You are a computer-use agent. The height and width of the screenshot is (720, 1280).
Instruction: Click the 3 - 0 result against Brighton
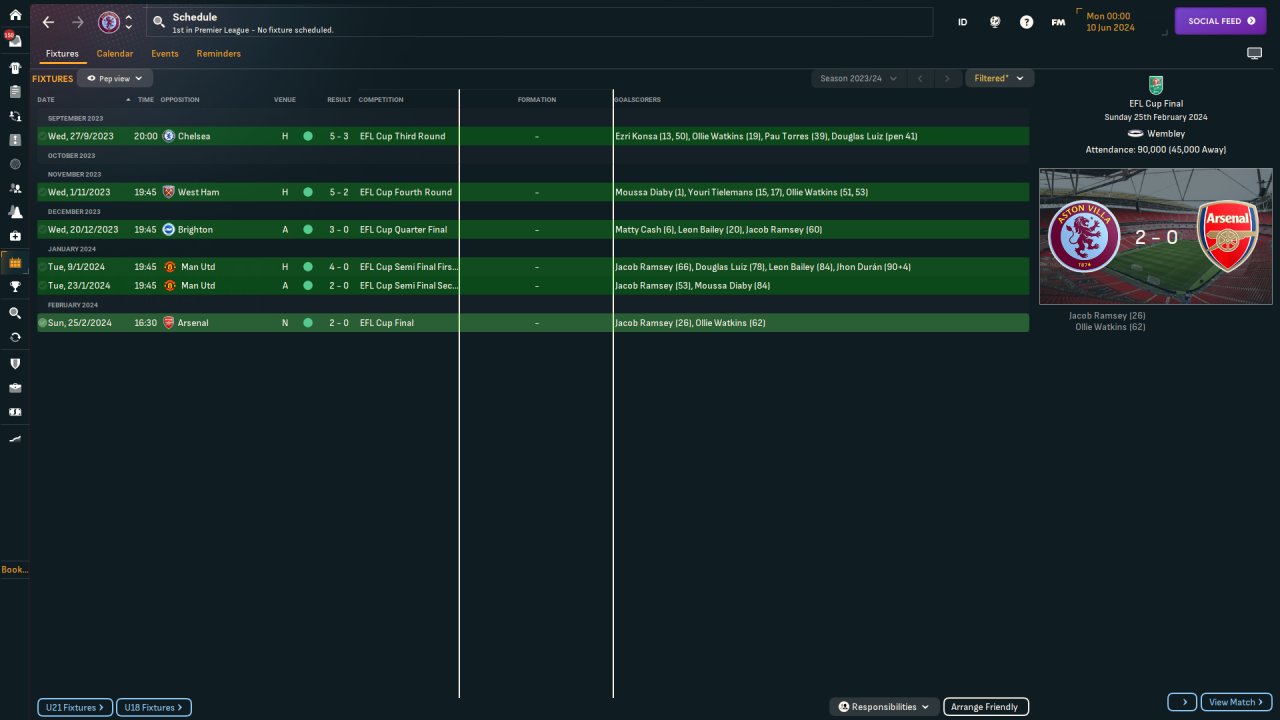(x=339, y=230)
